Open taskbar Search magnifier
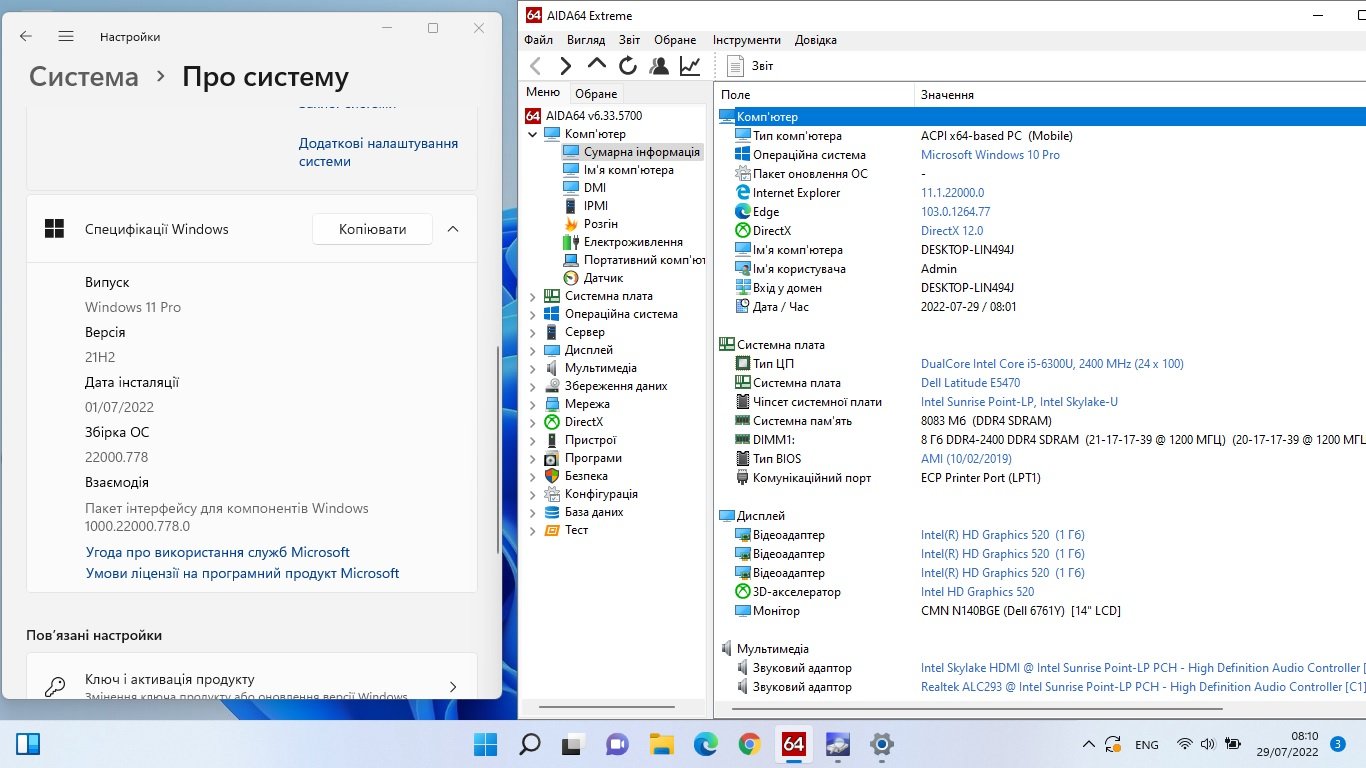 [530, 744]
